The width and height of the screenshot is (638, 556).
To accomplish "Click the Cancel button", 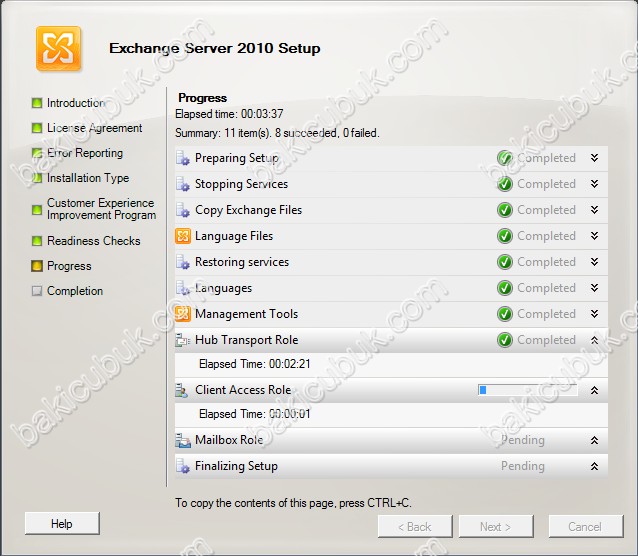I will point(586,527).
